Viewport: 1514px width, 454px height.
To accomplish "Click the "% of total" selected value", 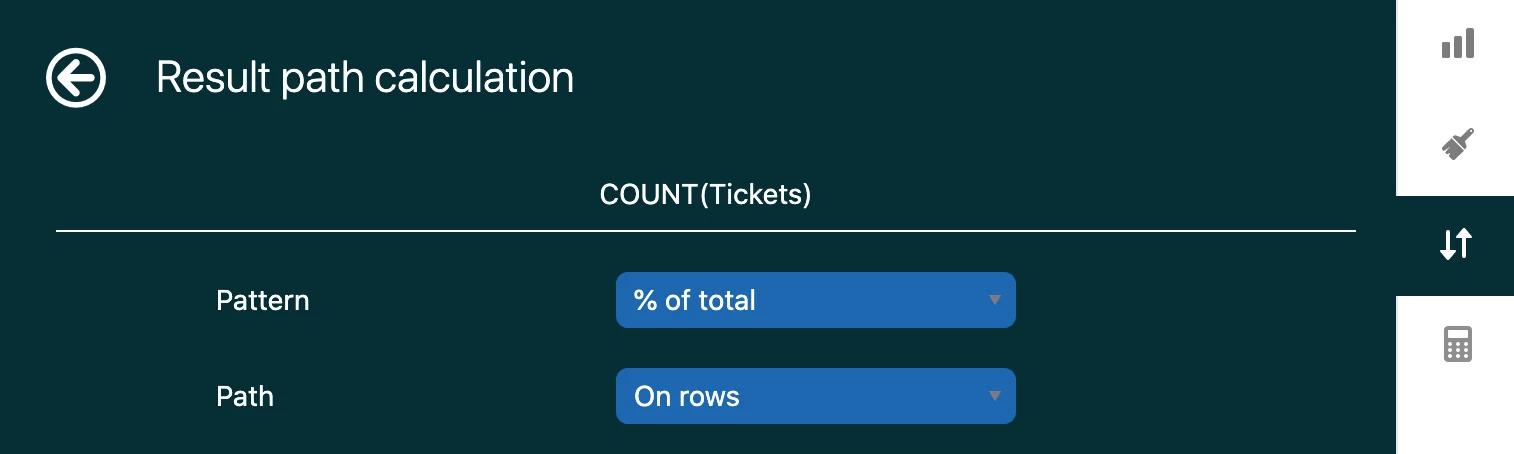I will [695, 300].
